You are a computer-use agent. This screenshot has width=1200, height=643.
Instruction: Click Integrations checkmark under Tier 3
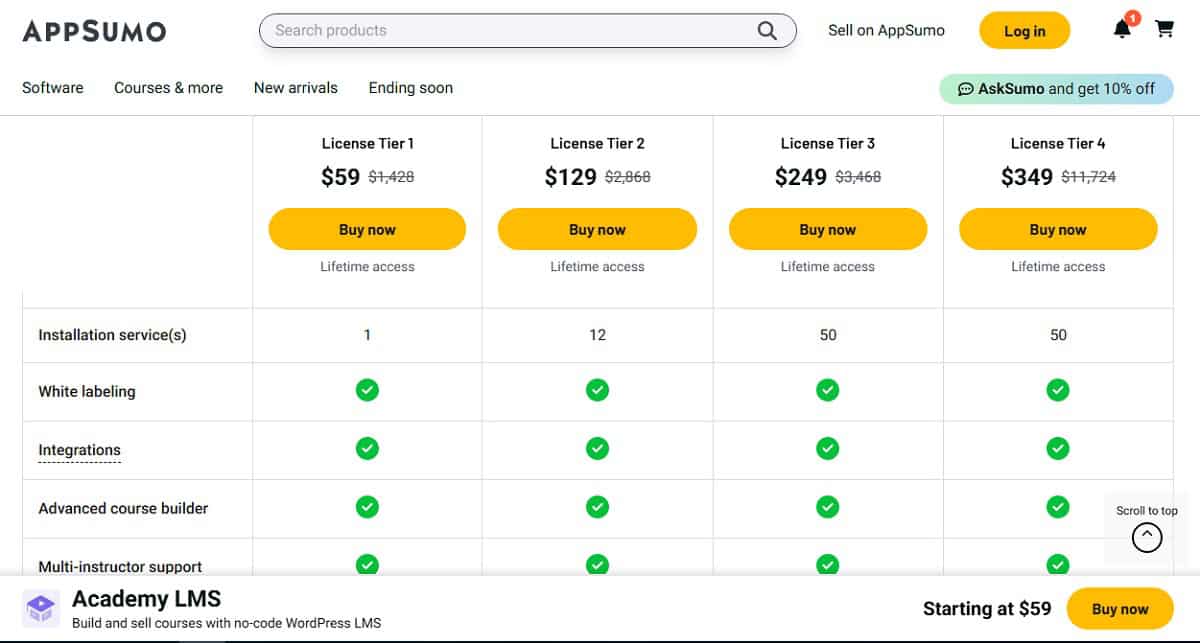[x=827, y=449]
